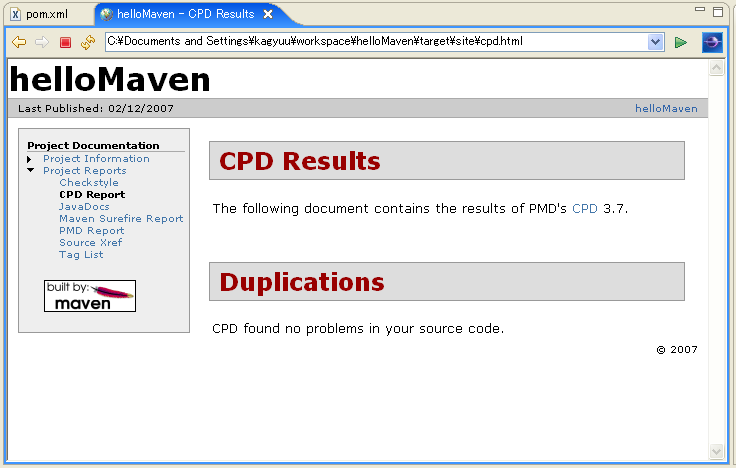Click the scrollbar down arrow

coord(716,452)
